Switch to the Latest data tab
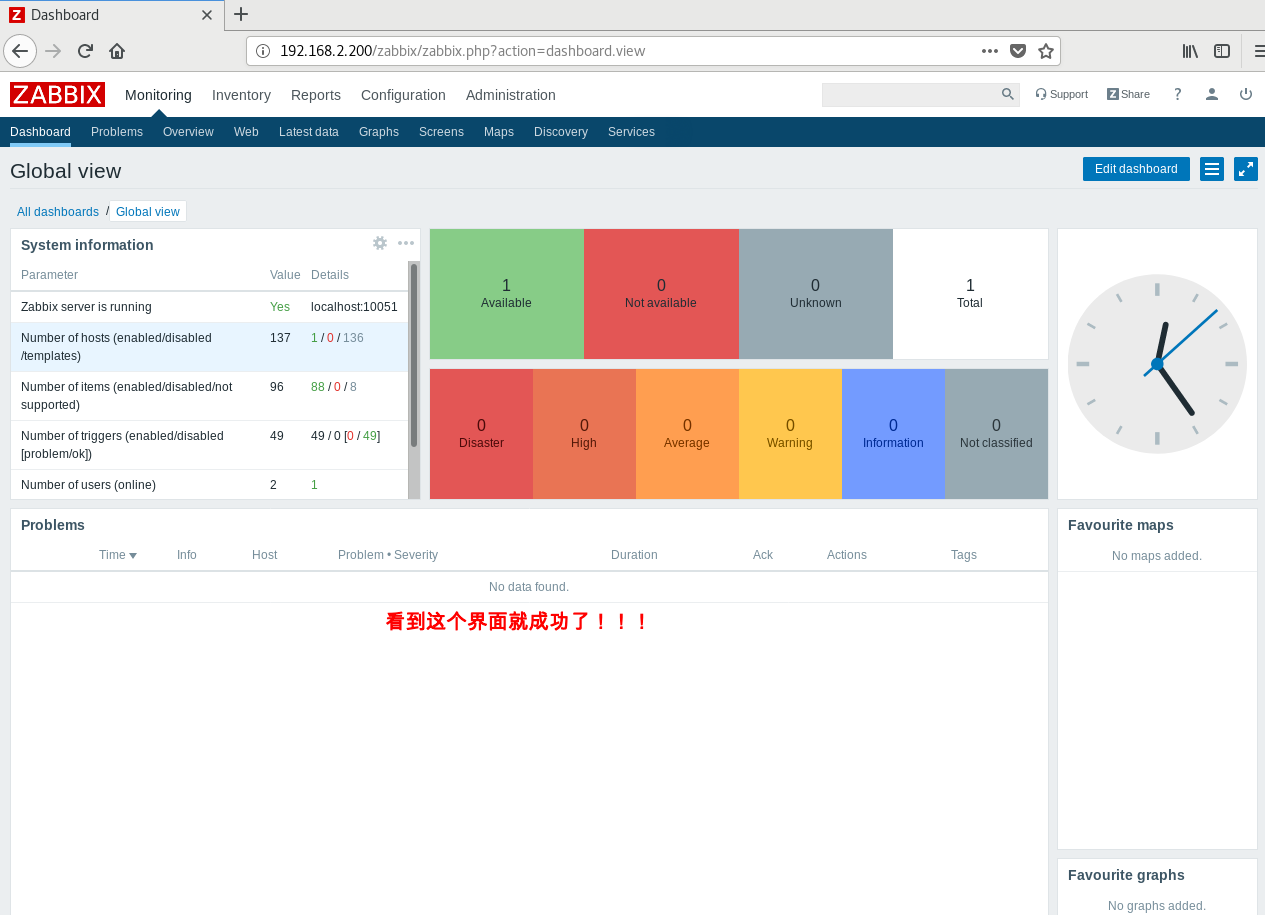The width and height of the screenshot is (1265, 915). pyautogui.click(x=308, y=132)
